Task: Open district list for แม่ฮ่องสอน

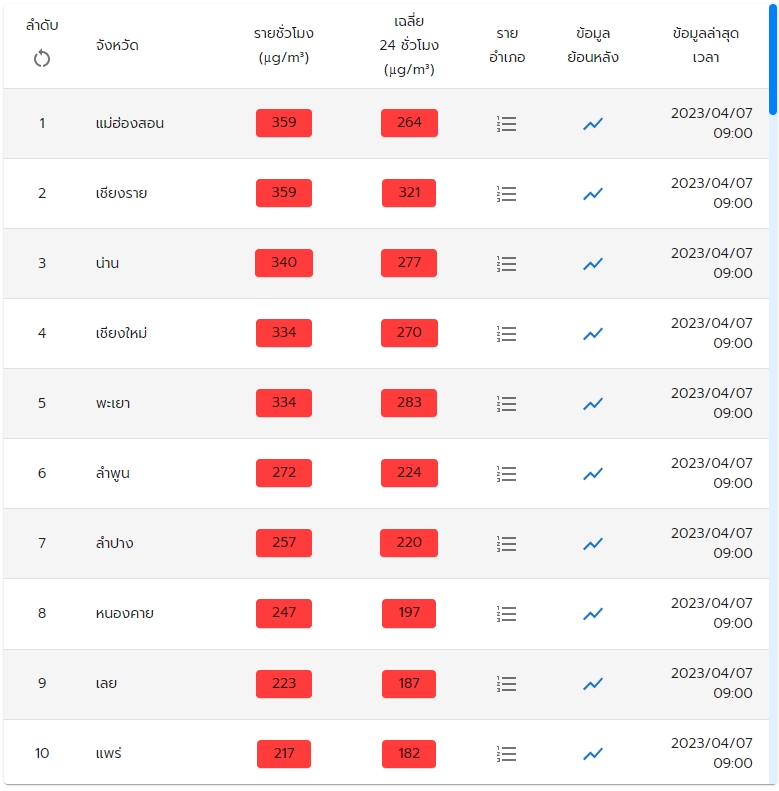Action: (x=507, y=124)
